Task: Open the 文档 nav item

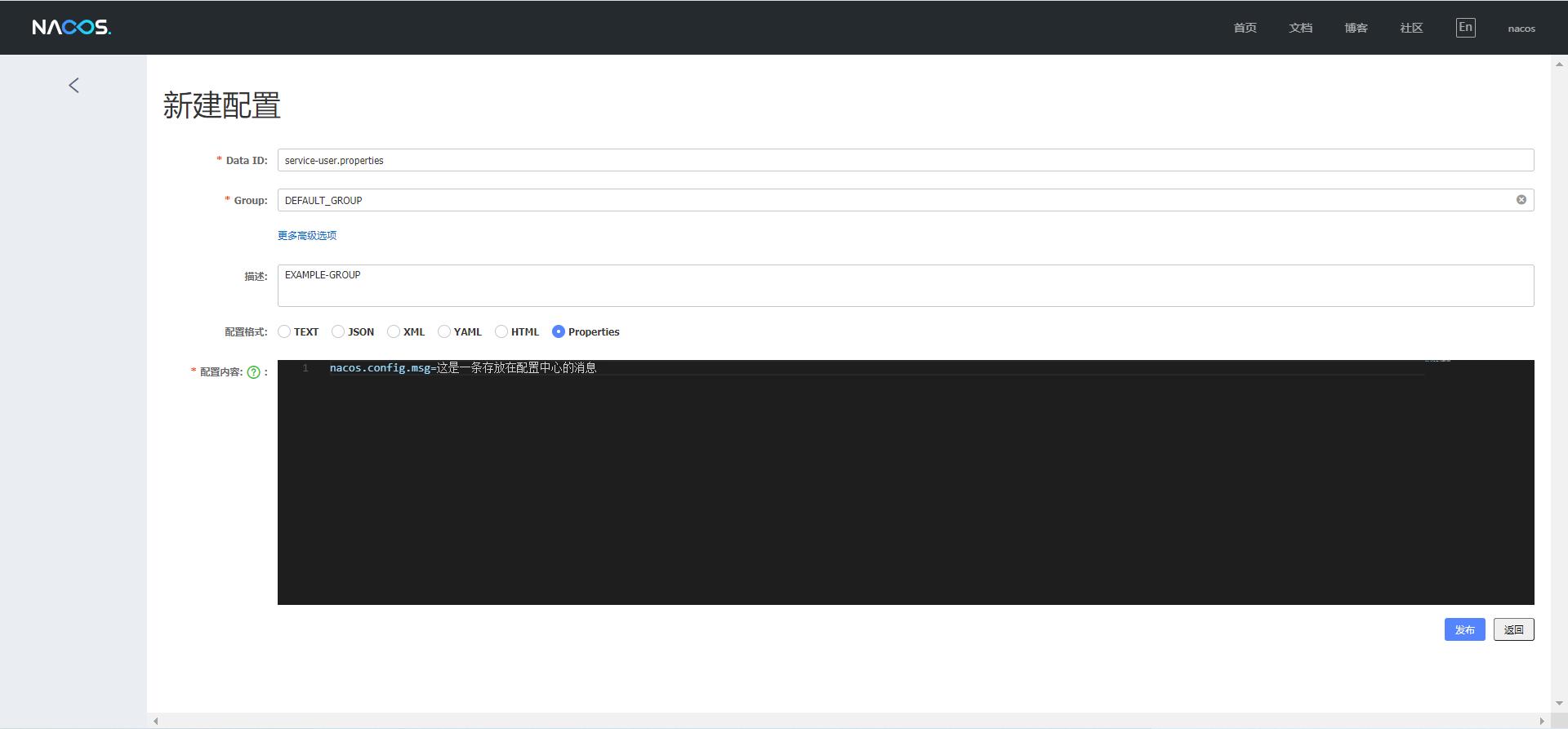Action: coord(1301,29)
